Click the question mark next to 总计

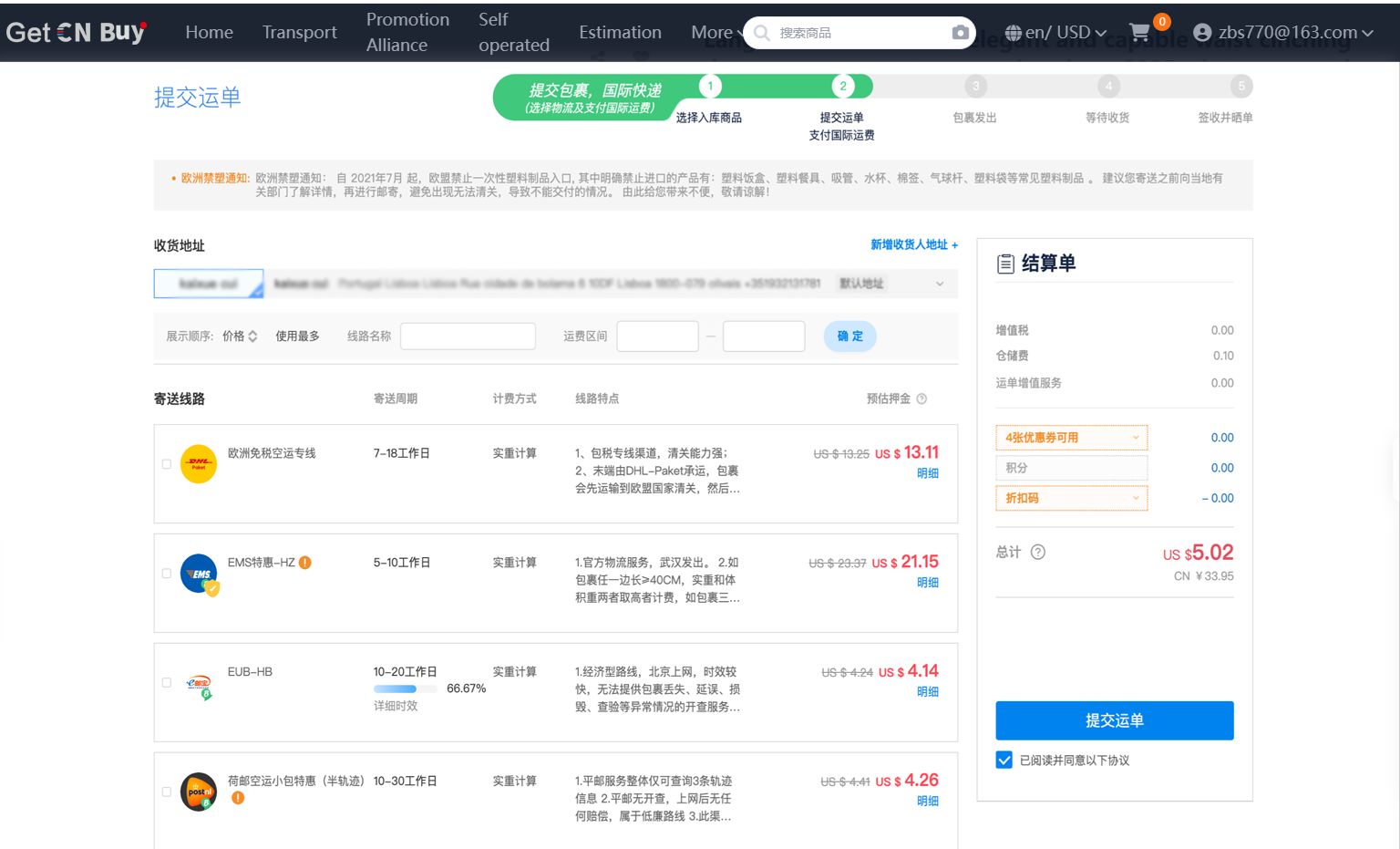(x=1037, y=552)
